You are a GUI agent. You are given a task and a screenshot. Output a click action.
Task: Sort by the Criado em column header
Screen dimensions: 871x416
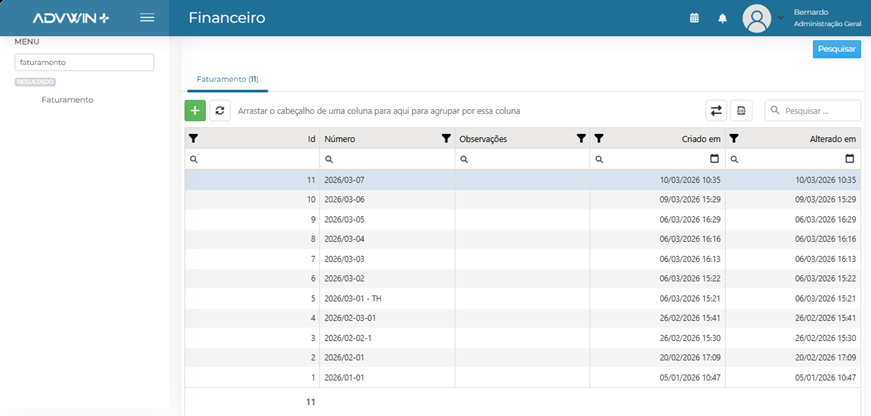tap(702, 139)
